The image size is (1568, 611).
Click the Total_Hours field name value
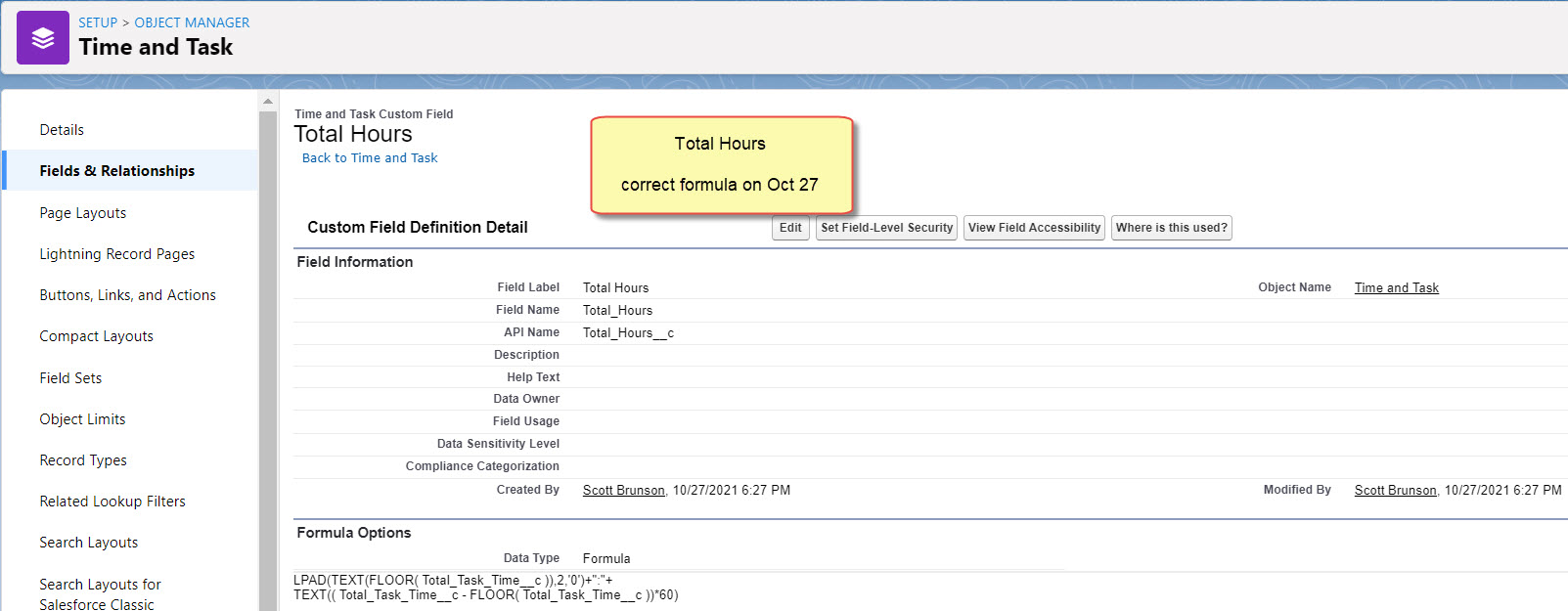point(617,311)
